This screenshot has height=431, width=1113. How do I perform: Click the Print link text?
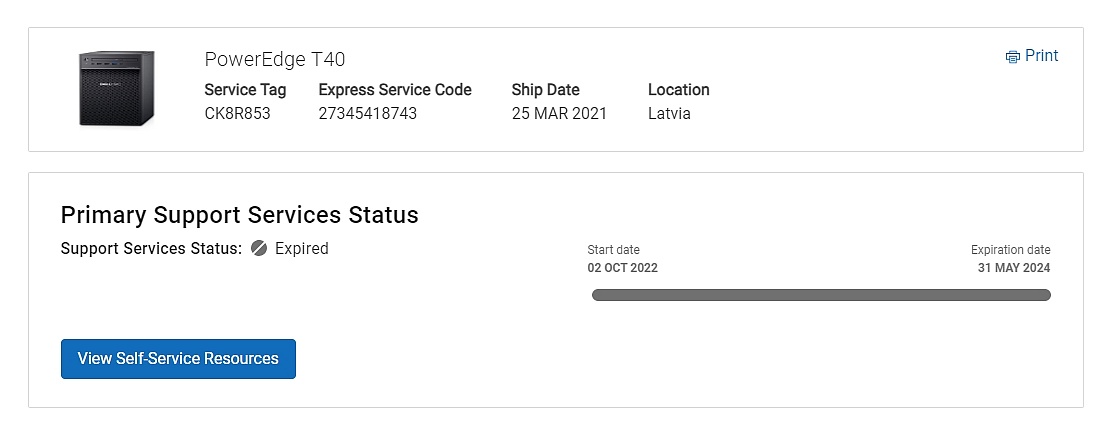point(1041,56)
